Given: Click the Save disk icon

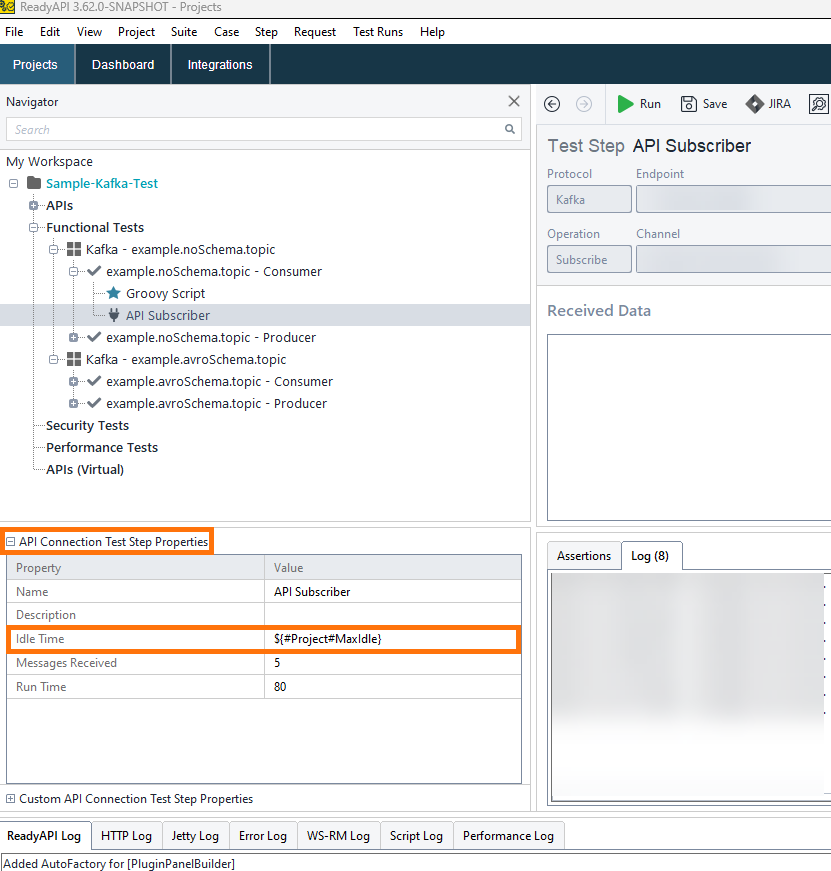Looking at the screenshot, I should [x=689, y=104].
